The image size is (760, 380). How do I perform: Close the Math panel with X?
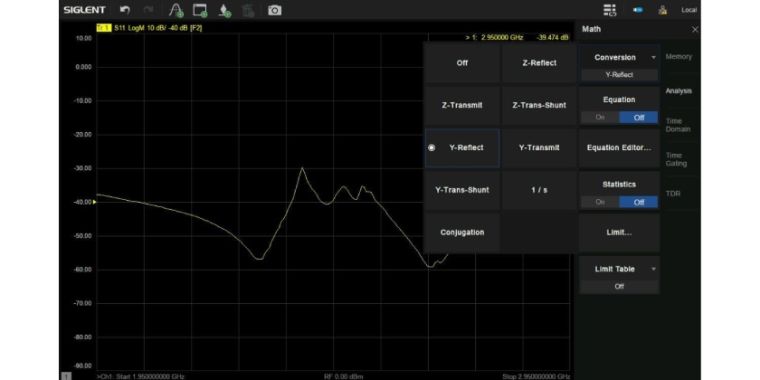695,30
